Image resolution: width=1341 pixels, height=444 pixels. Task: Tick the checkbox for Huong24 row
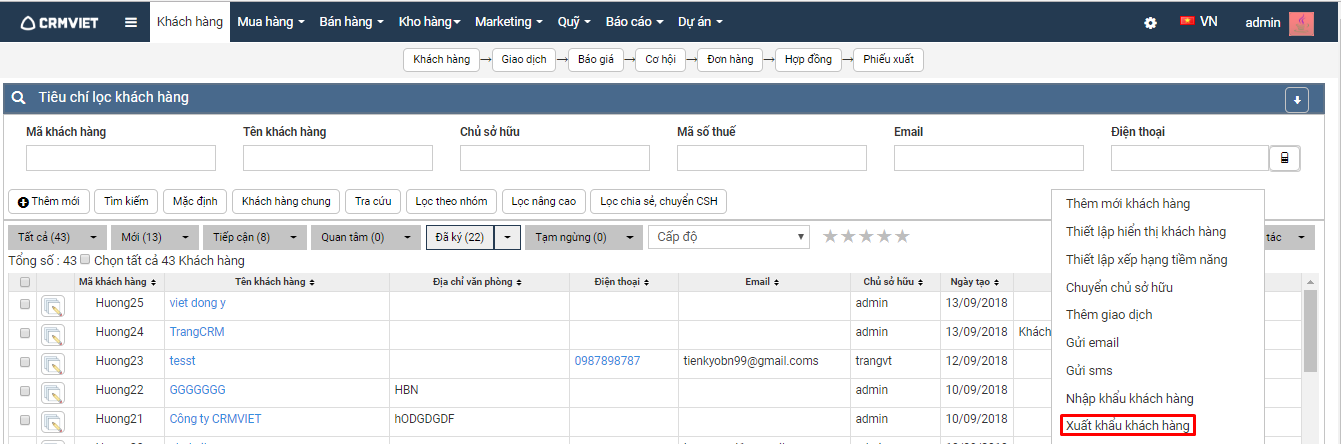pyautogui.click(x=25, y=333)
